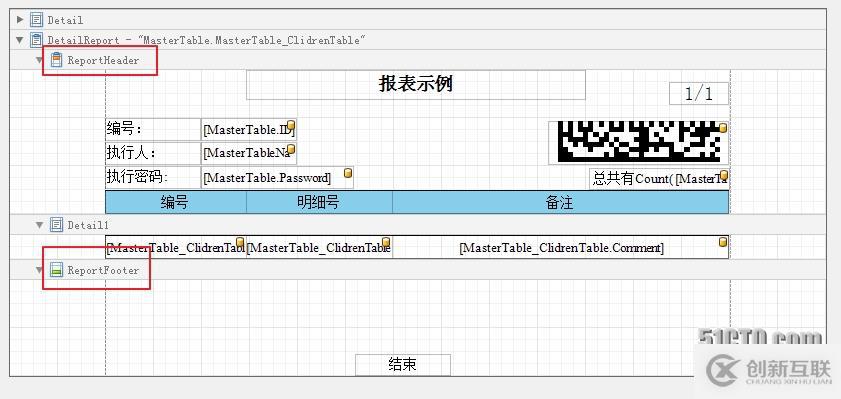Screen dimensions: 841x399
Task: Select the Detail1 band caption
Action: click(x=88, y=225)
